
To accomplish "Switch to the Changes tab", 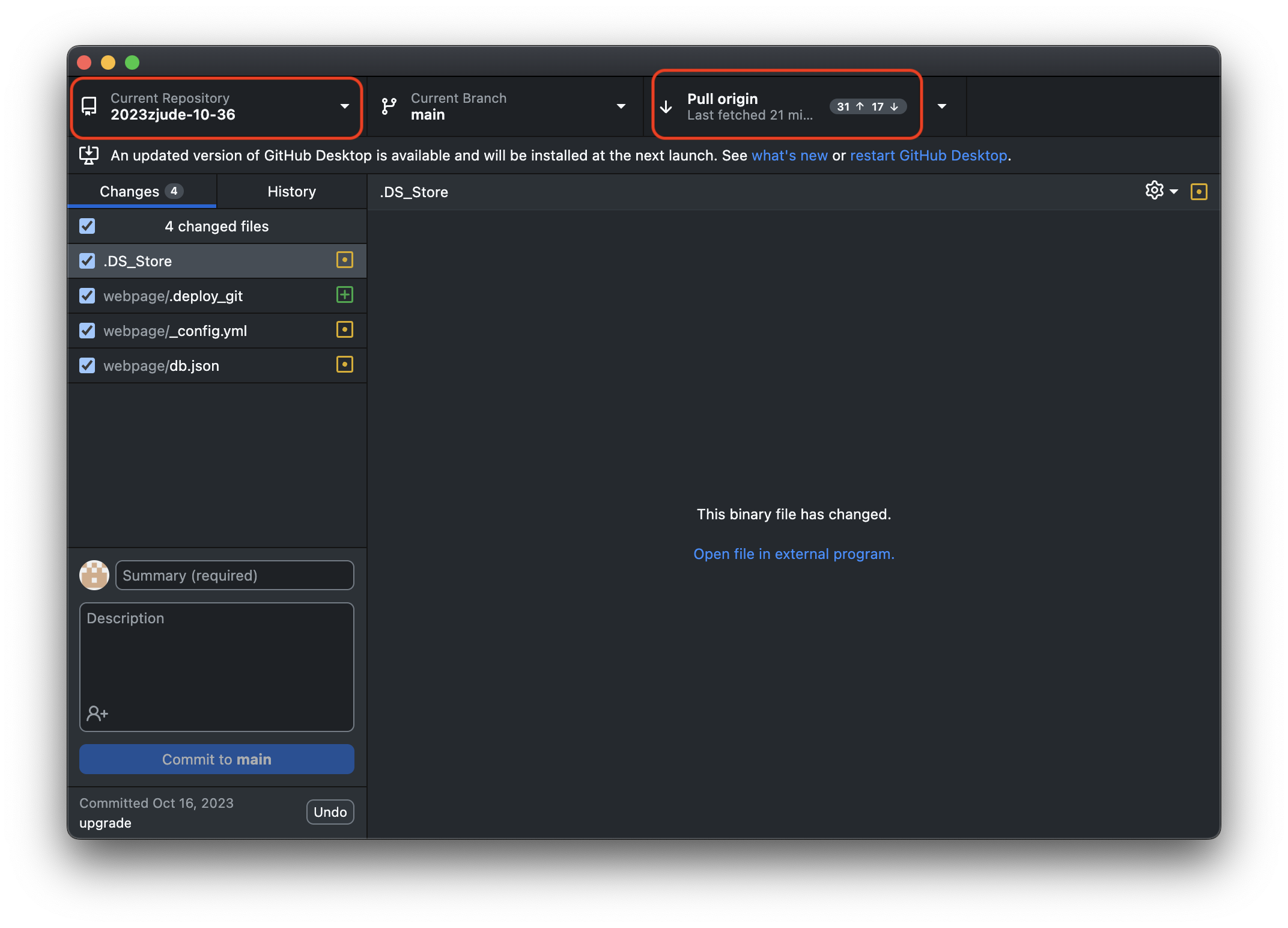I will (x=142, y=192).
